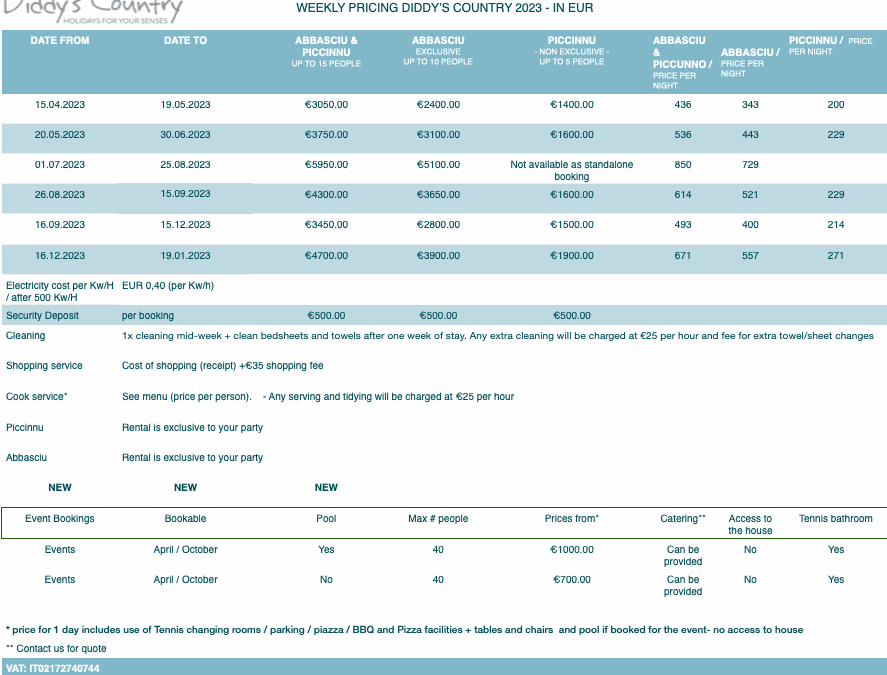Click the nightly rate 536

pyautogui.click(x=683, y=135)
